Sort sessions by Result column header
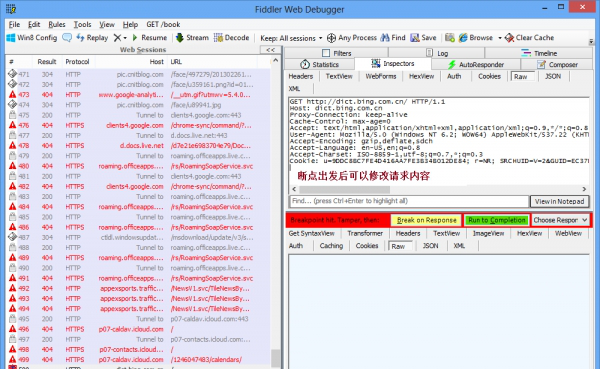Image resolution: width=600 pixels, height=383 pixels. (47, 62)
